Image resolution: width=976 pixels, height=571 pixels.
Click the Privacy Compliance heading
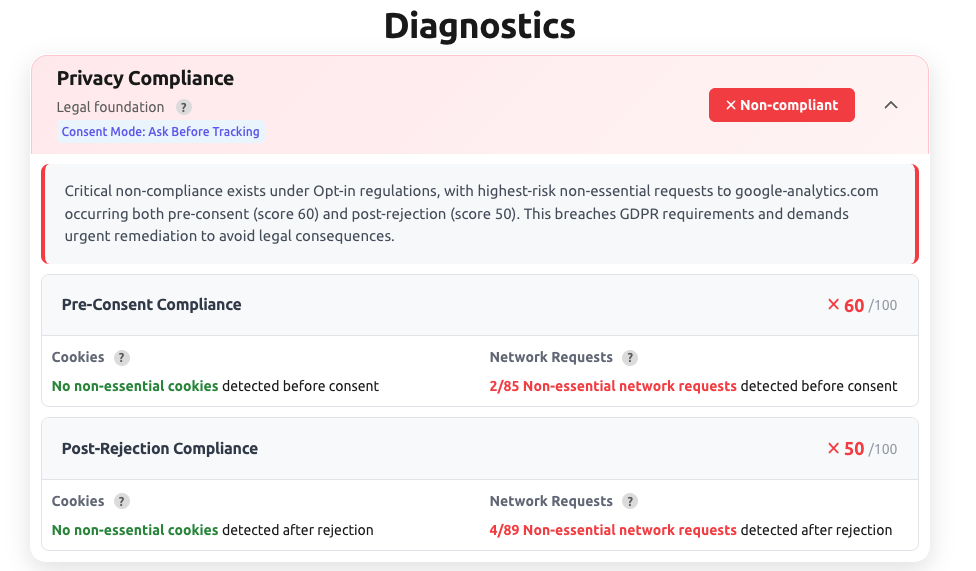click(x=145, y=78)
